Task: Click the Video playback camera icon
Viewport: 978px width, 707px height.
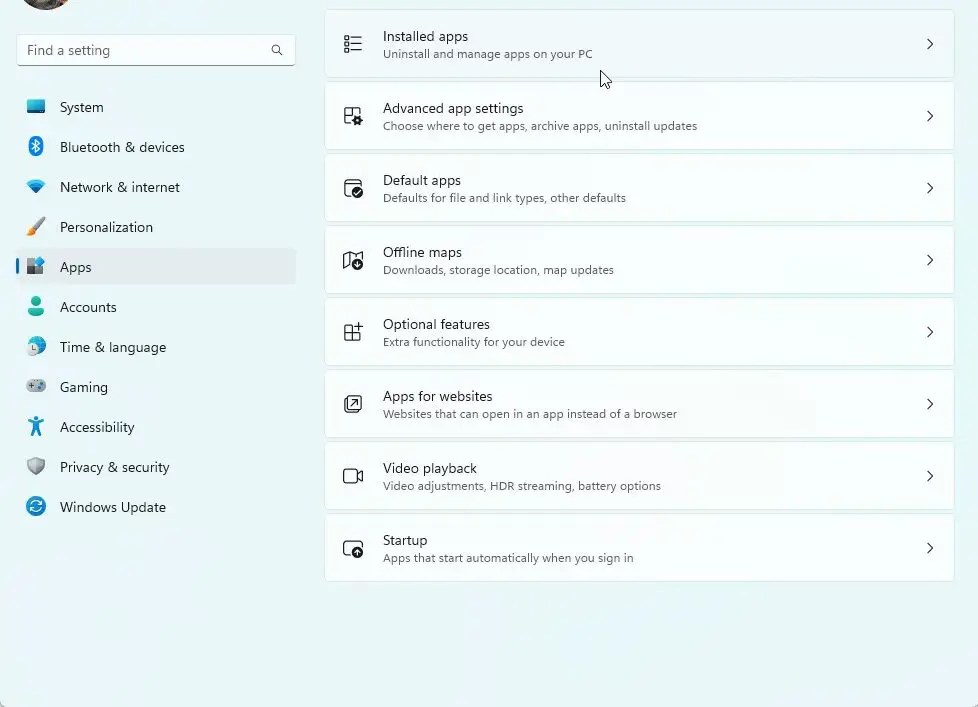Action: (x=353, y=476)
